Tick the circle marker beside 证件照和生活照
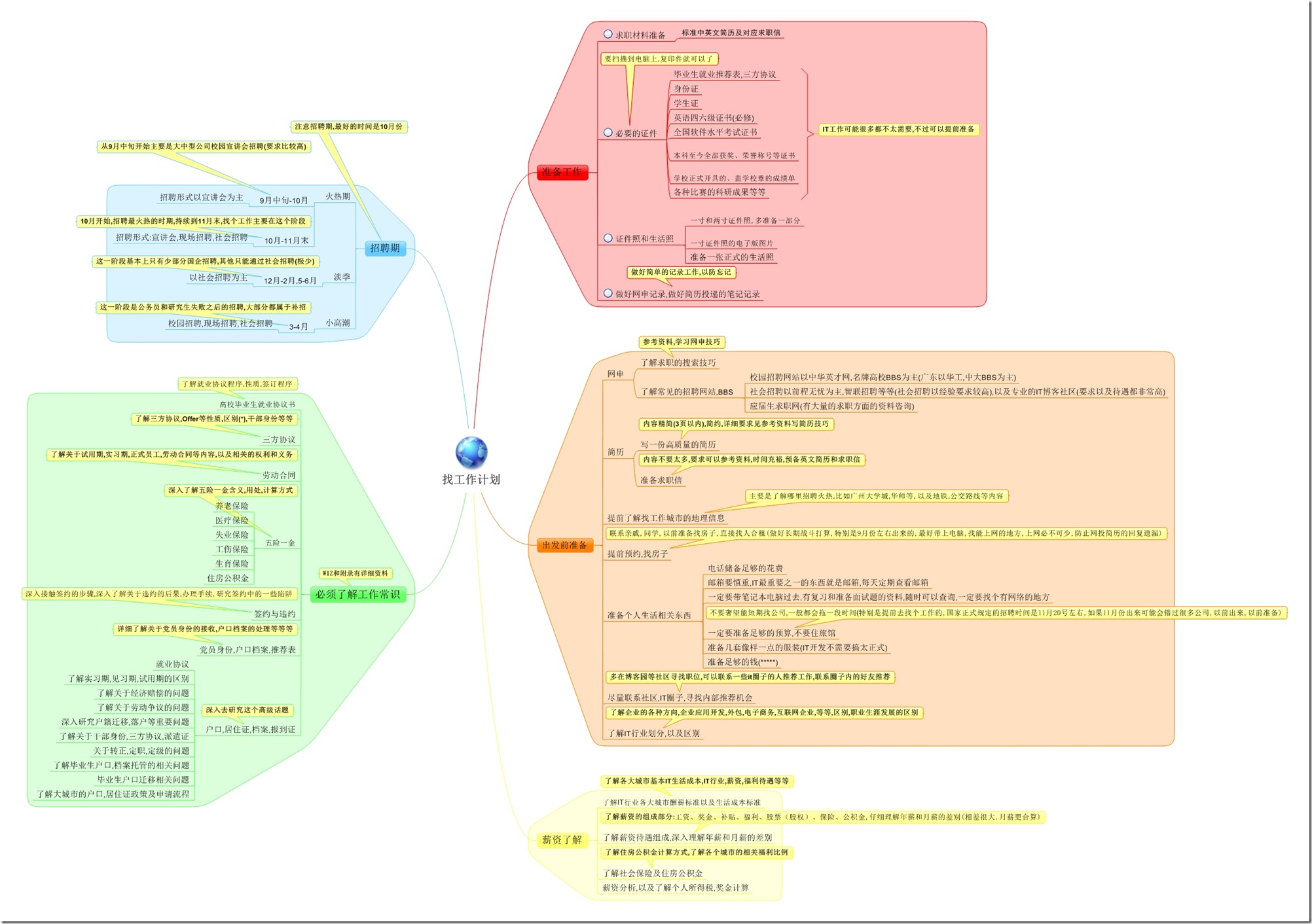This screenshot has height=924, width=1312. pos(608,238)
